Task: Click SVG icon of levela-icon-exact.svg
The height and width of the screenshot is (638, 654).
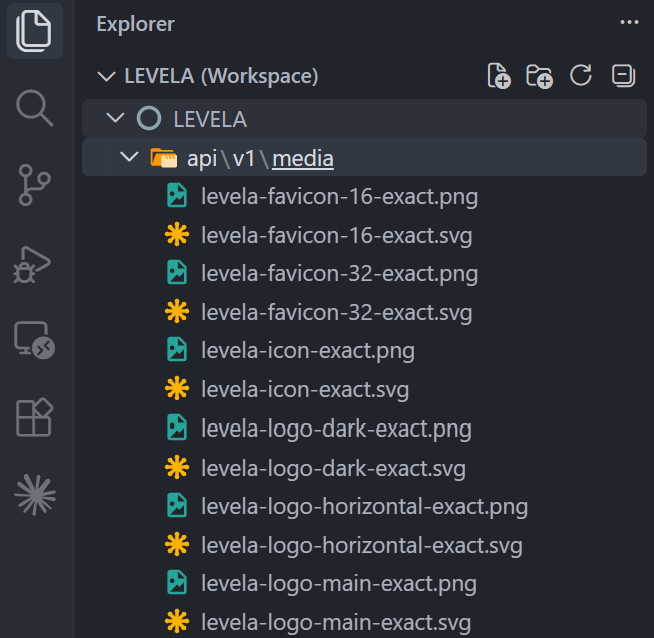Action: (x=177, y=388)
